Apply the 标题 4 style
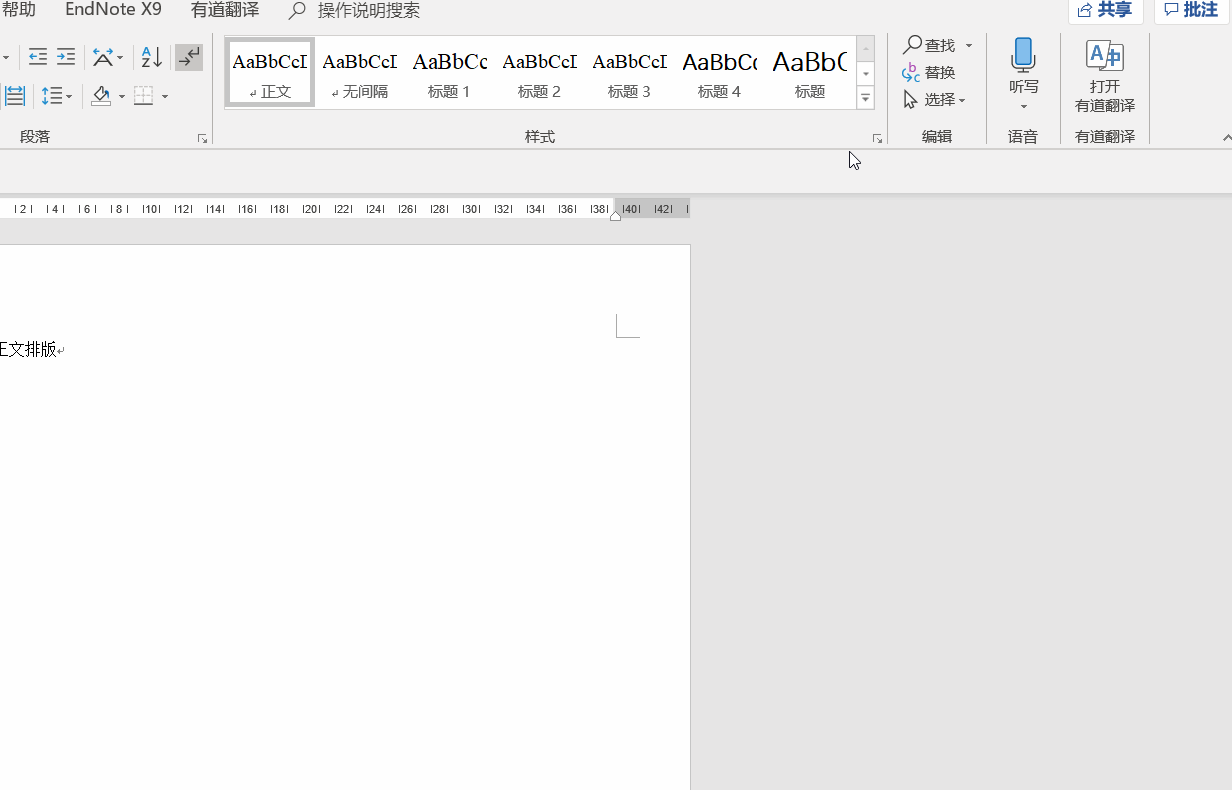This screenshot has height=790, width=1232. tap(720, 72)
